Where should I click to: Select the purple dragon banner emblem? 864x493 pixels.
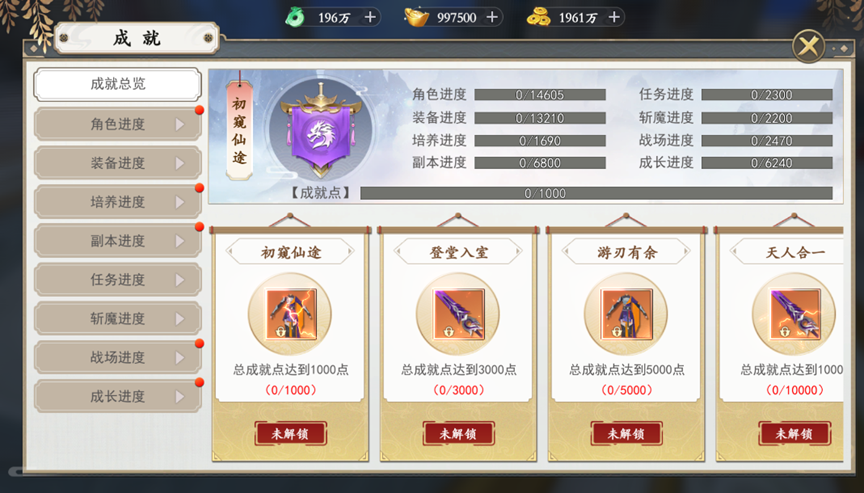point(321,130)
